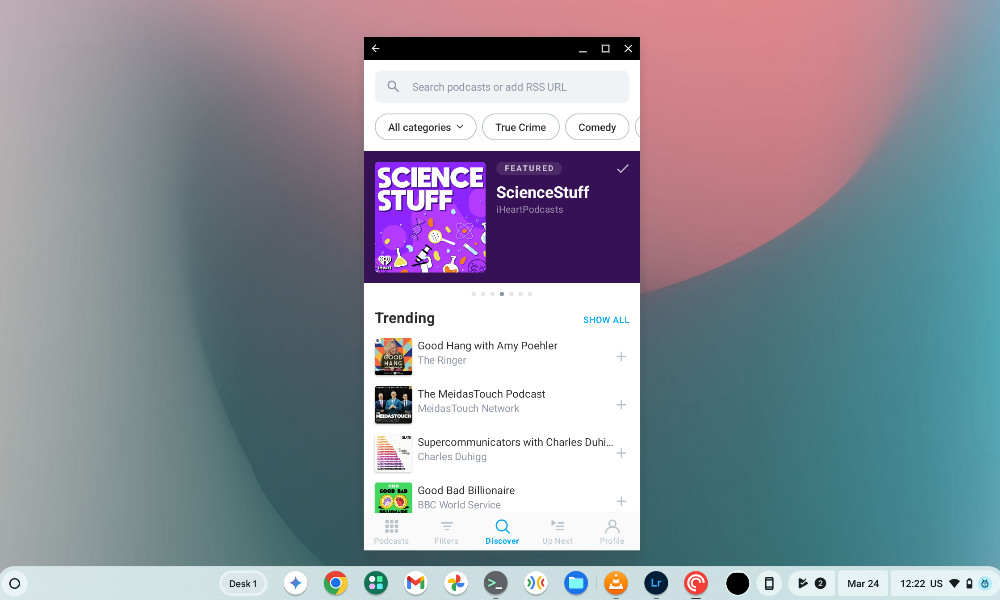The height and width of the screenshot is (600, 1000).
Task: Select the True Crime category chip
Action: 520,127
